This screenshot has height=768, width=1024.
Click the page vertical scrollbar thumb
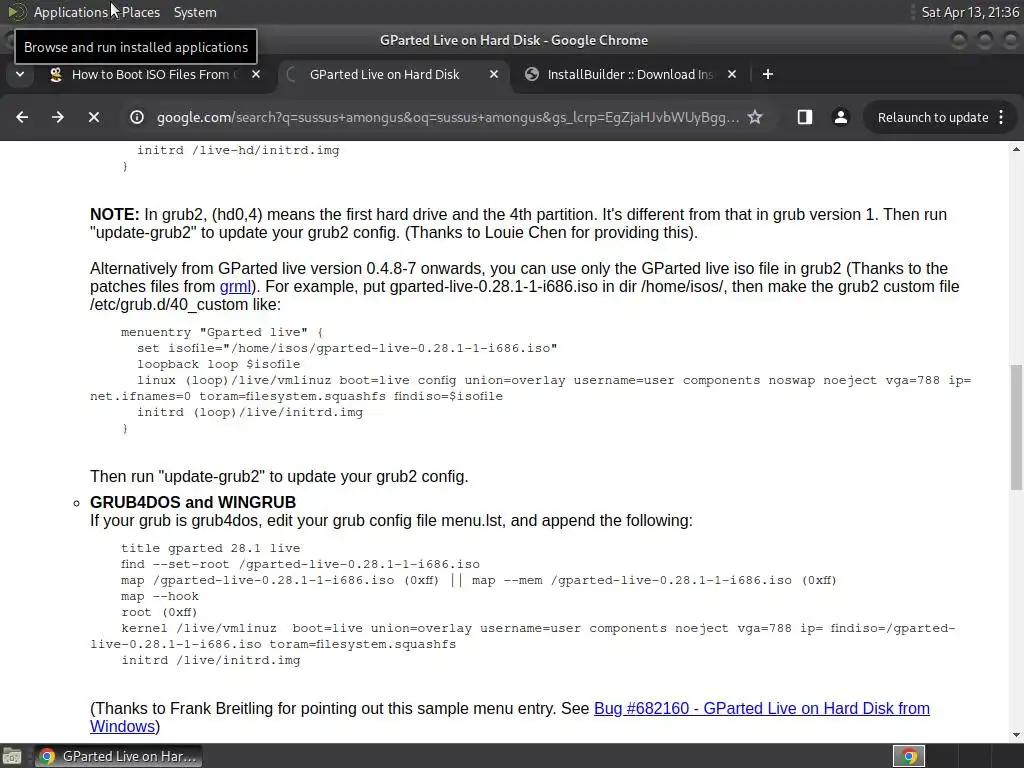tap(1016, 427)
